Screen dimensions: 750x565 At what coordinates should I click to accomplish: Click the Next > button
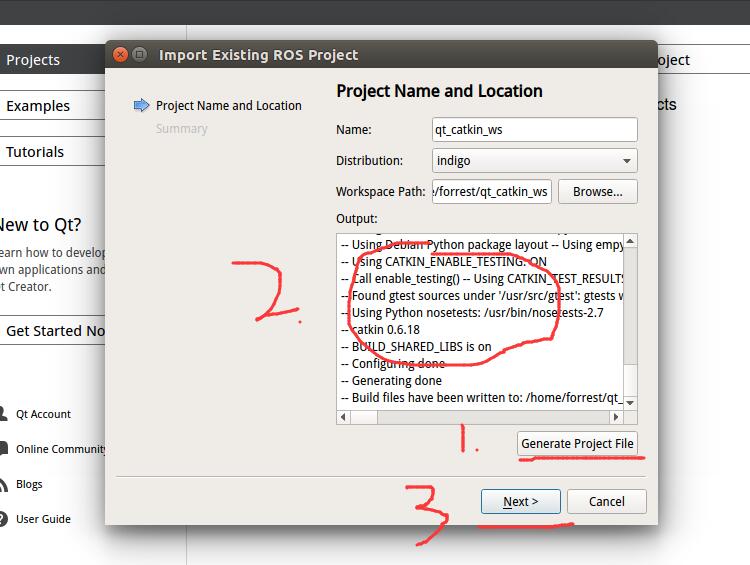(x=520, y=501)
